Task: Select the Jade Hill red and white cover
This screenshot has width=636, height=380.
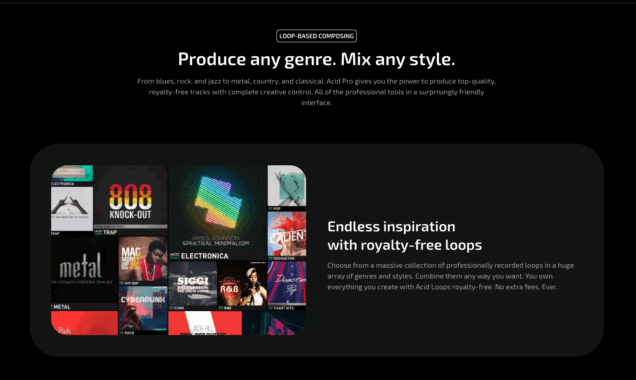Action: pos(205,323)
